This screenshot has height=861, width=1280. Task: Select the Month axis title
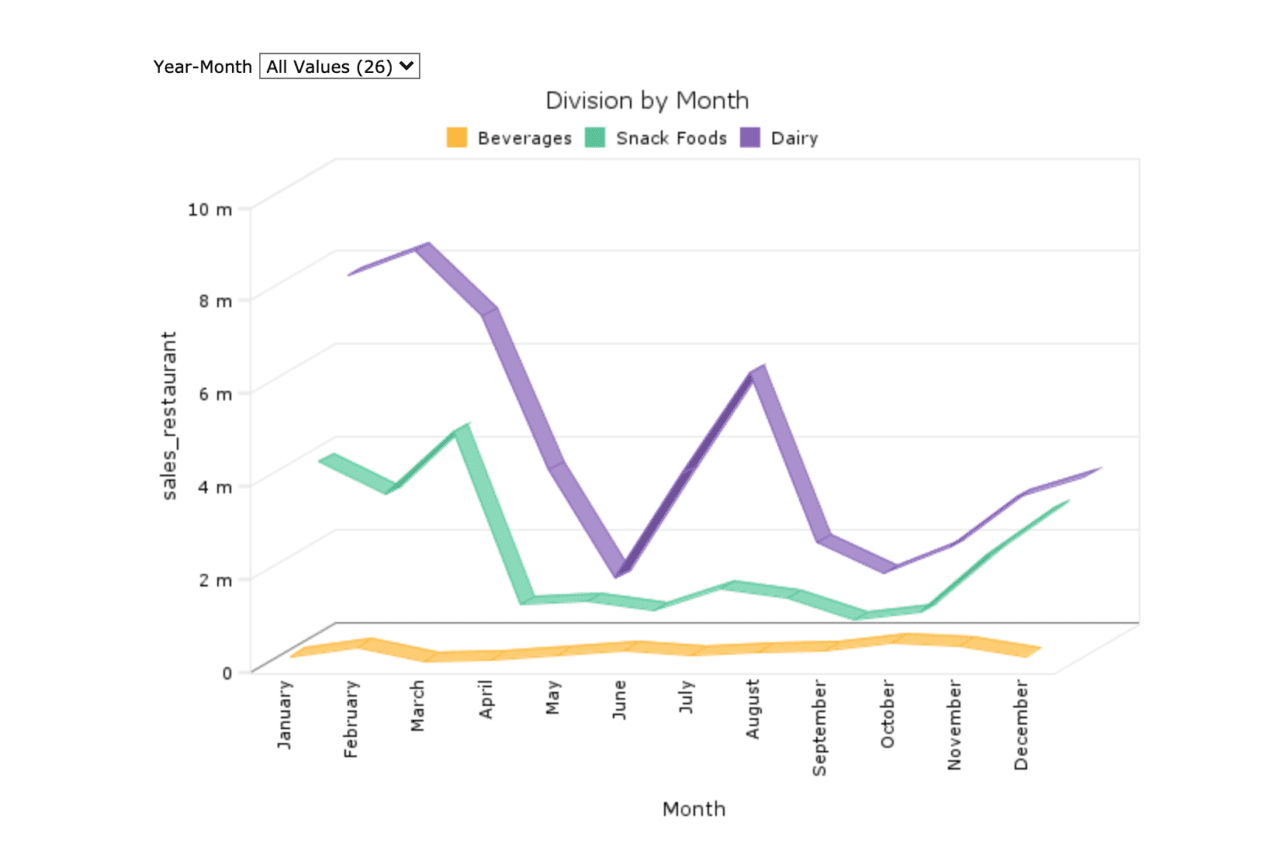[693, 808]
